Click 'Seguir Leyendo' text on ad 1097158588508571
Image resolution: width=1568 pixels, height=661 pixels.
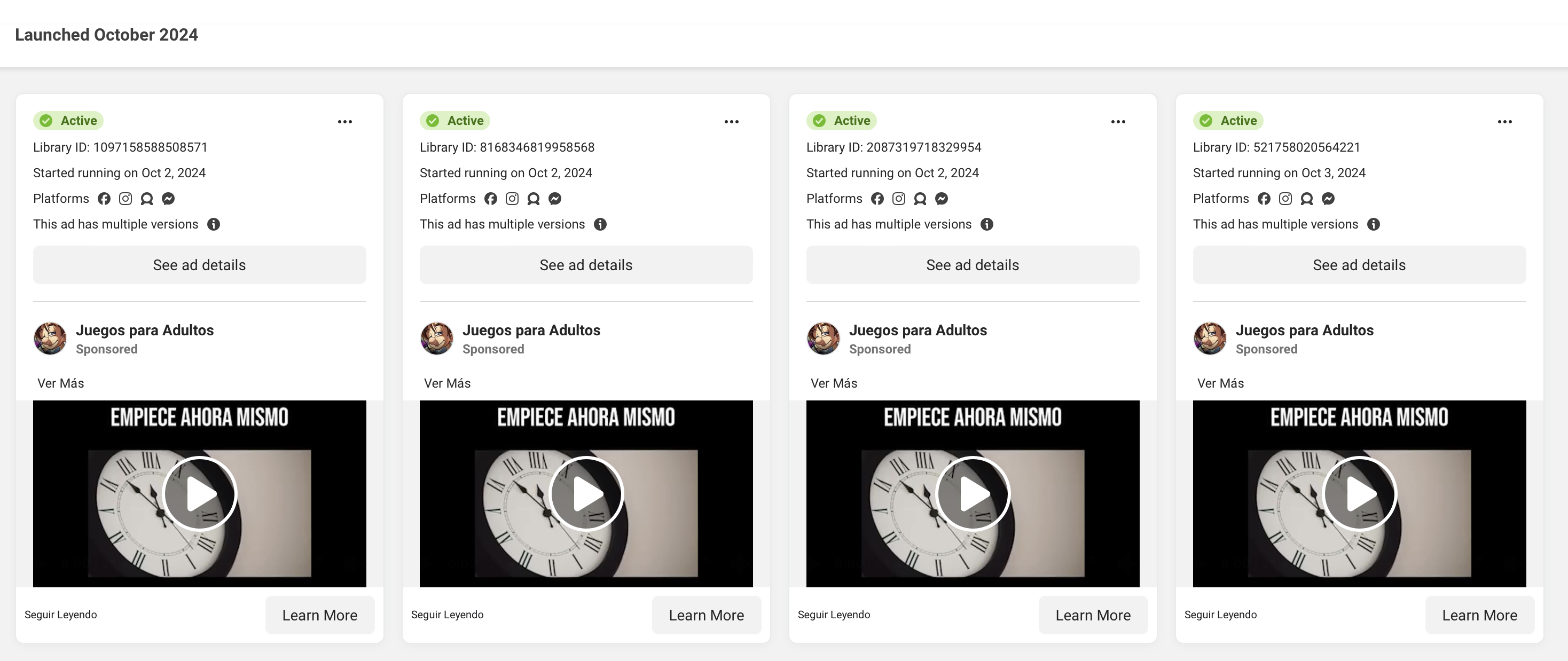click(x=60, y=615)
